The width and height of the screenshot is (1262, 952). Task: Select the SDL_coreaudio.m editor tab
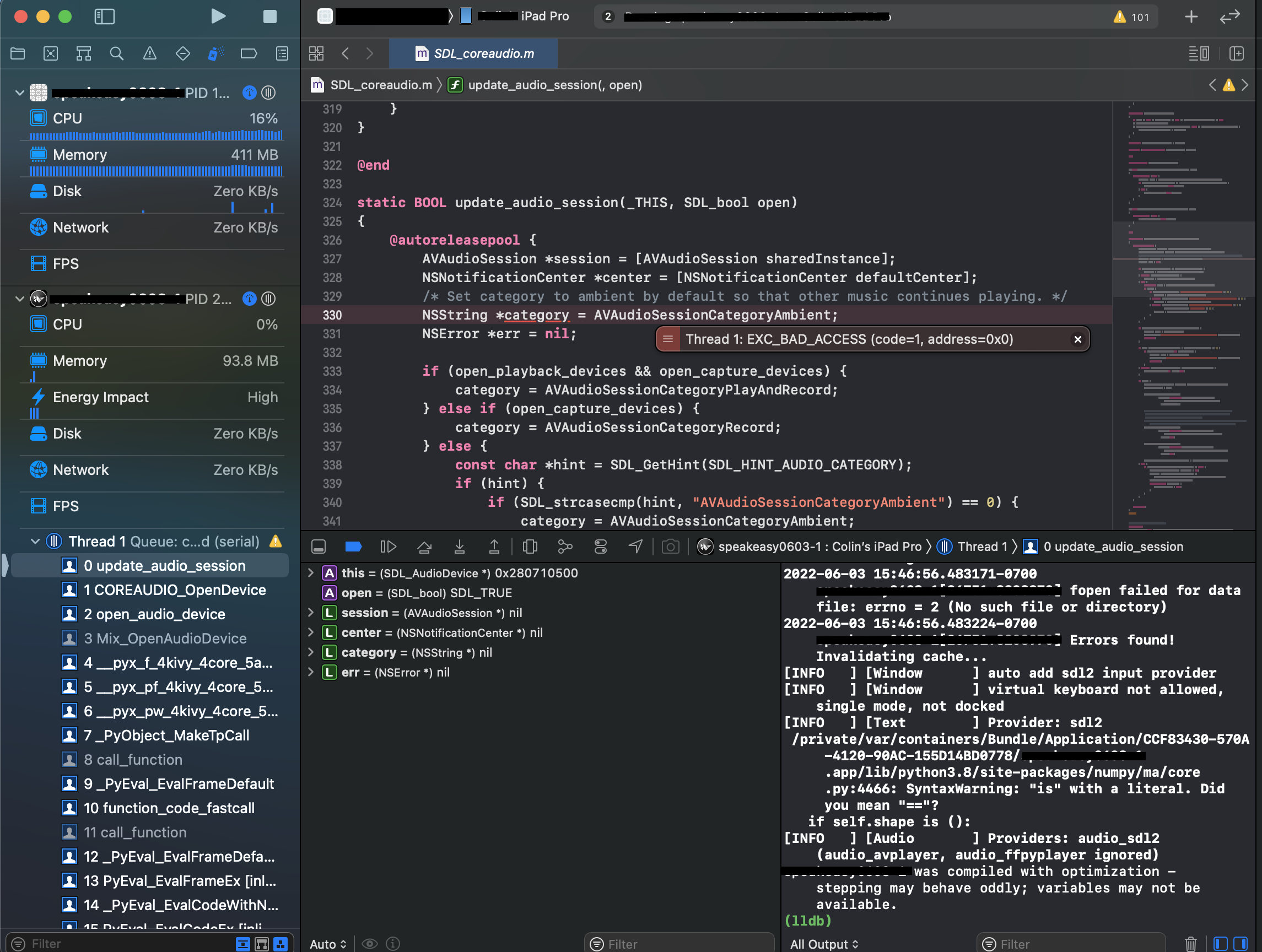tap(473, 53)
